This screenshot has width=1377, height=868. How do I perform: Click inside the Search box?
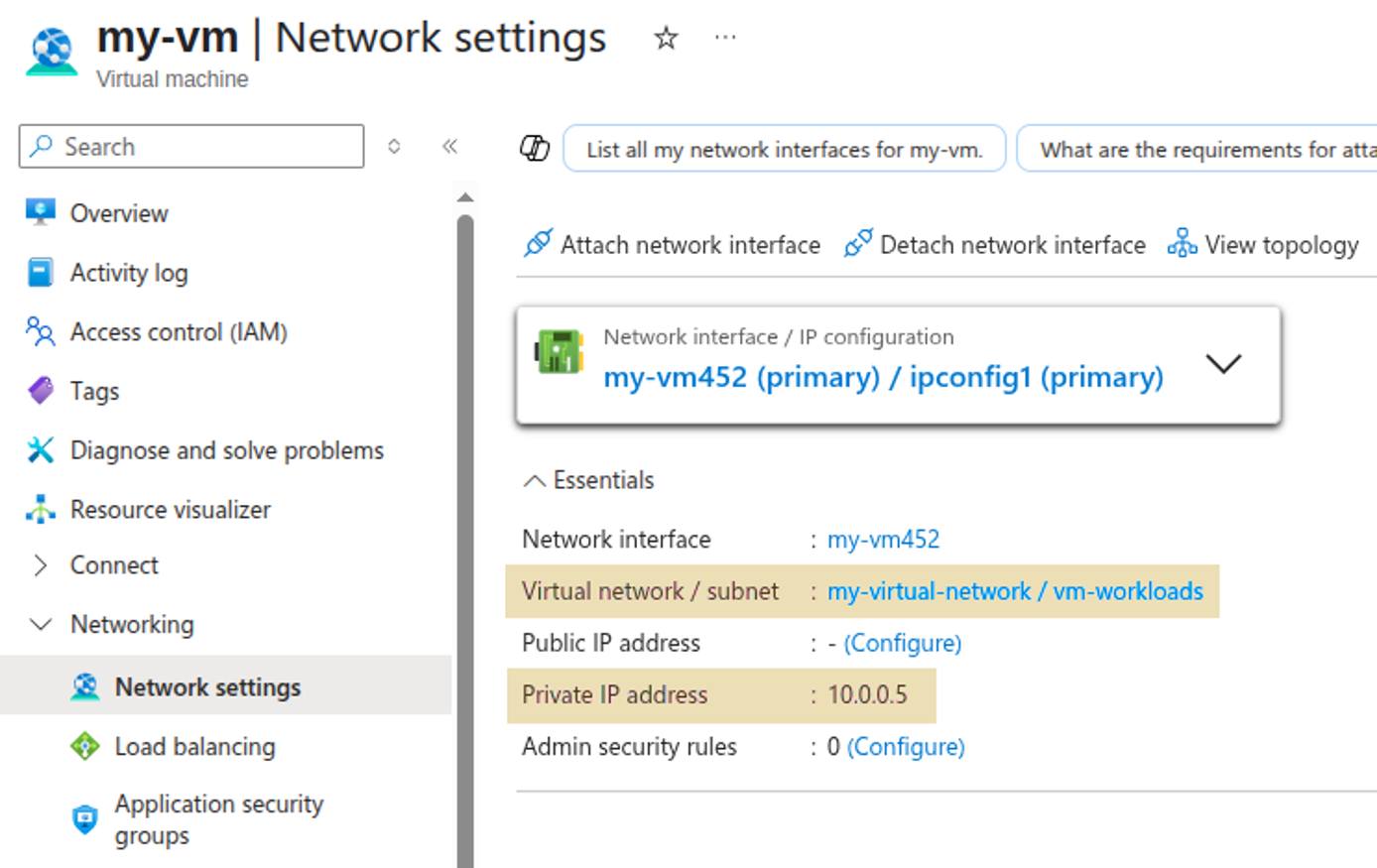click(188, 147)
